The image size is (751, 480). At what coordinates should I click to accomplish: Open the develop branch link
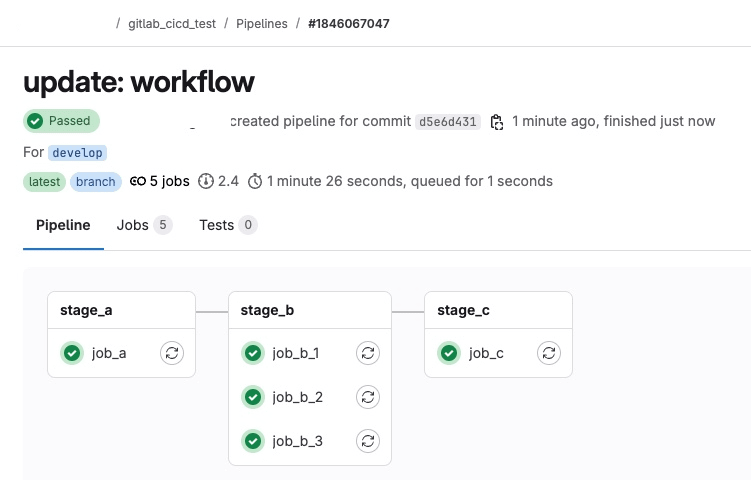pyautogui.click(x=78, y=153)
